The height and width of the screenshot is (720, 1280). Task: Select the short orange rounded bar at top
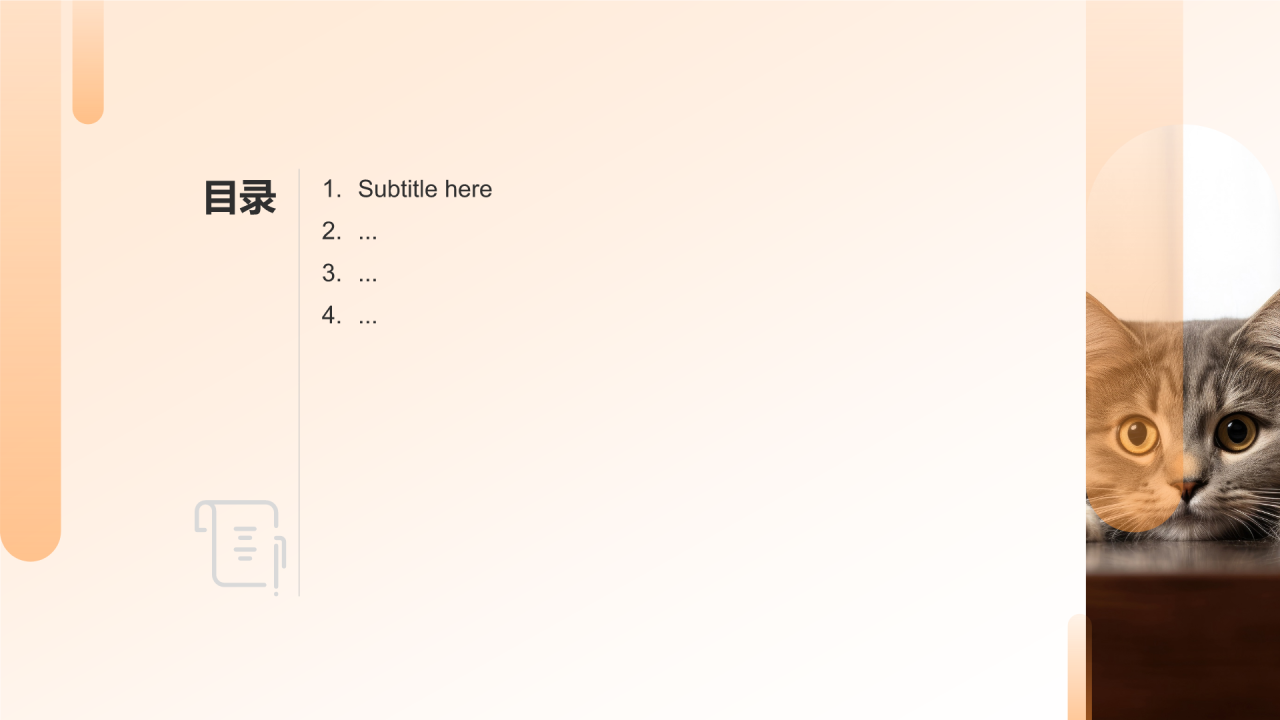pos(88,62)
